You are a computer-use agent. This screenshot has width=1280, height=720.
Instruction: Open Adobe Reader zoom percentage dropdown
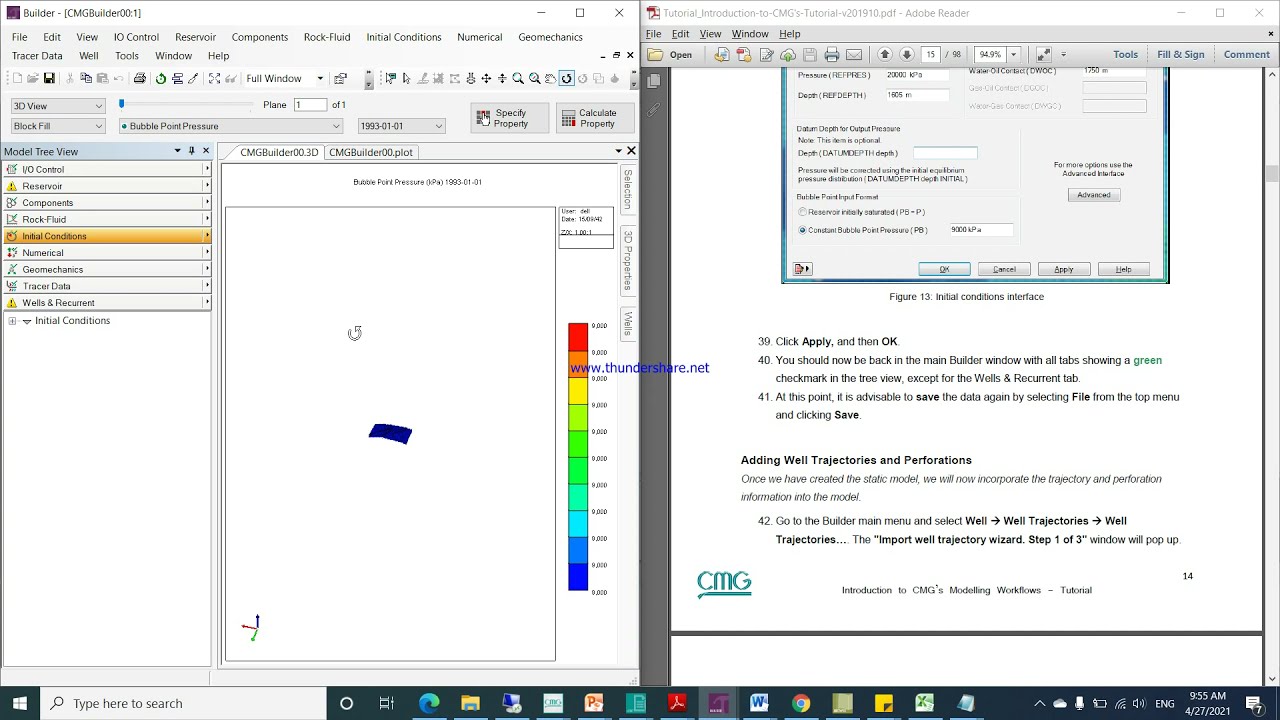(1013, 54)
